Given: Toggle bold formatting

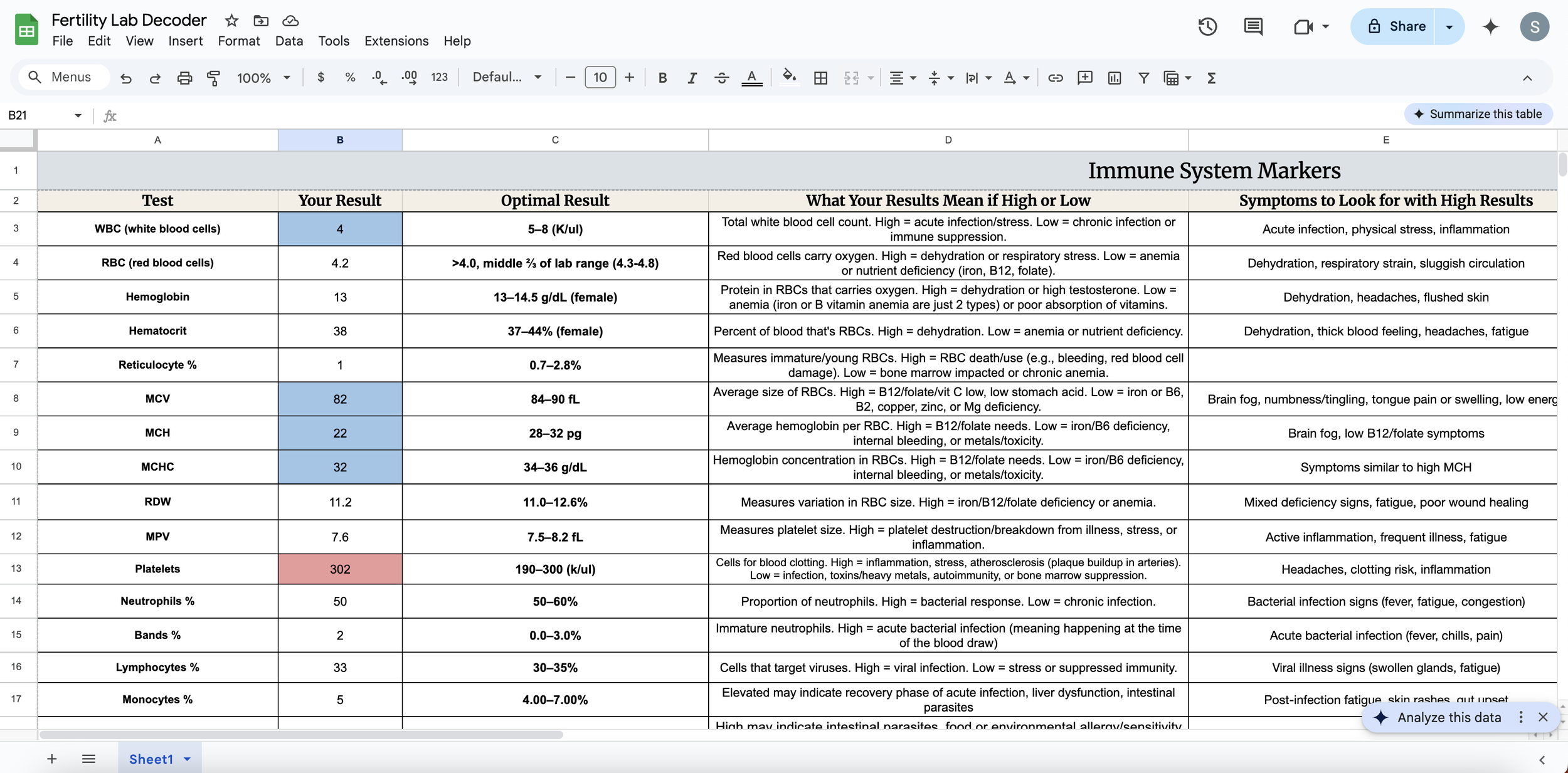Looking at the screenshot, I should [662, 78].
